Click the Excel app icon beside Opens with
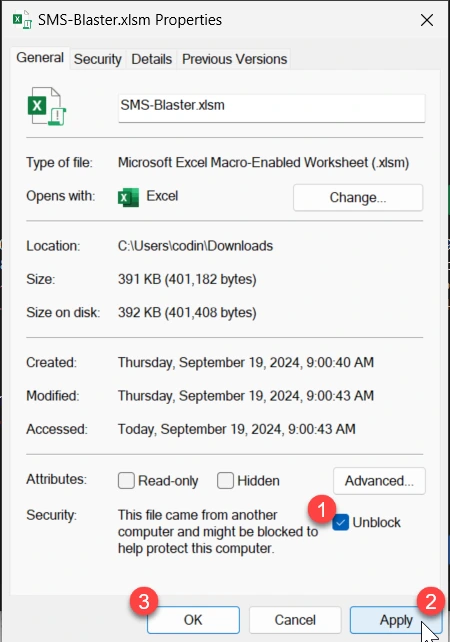 tap(128, 197)
